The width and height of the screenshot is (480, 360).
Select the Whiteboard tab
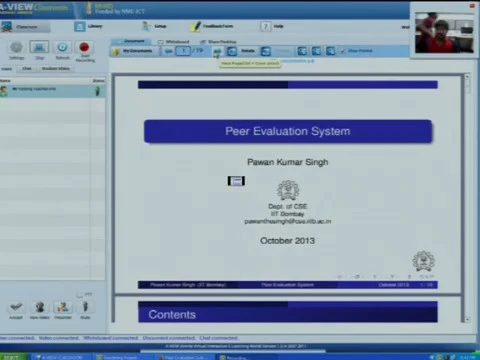pos(174,42)
